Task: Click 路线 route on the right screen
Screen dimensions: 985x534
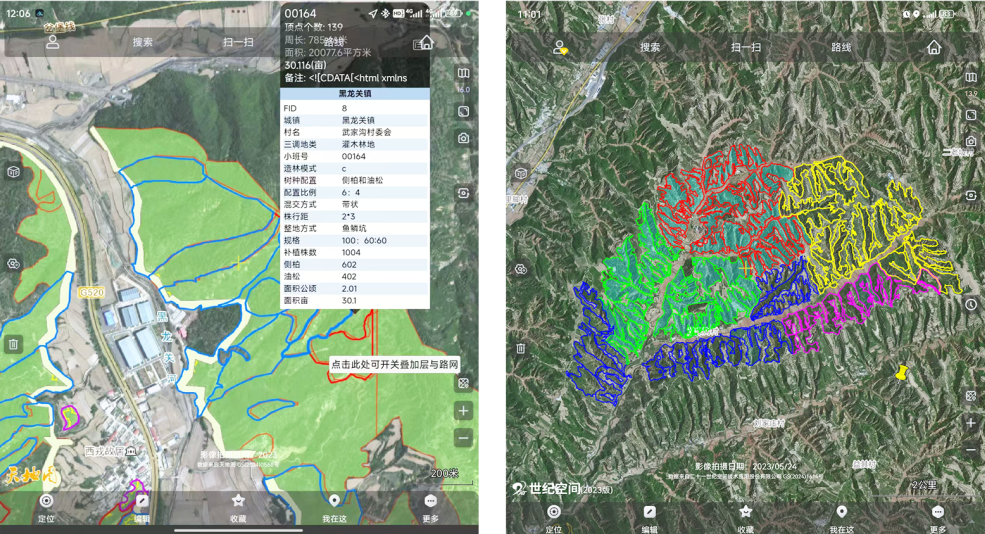Action: [841, 47]
